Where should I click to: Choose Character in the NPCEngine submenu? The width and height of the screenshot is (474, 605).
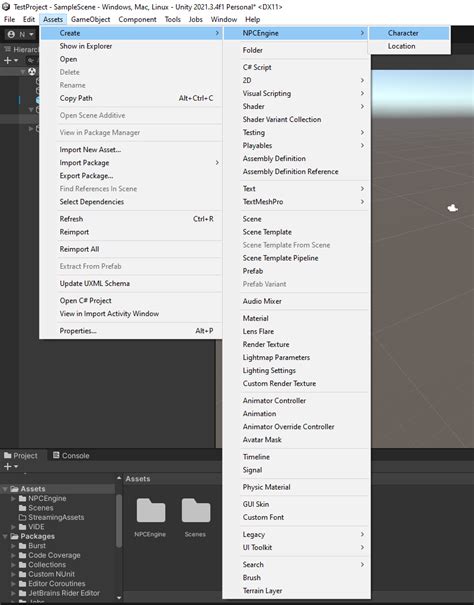(x=409, y=33)
